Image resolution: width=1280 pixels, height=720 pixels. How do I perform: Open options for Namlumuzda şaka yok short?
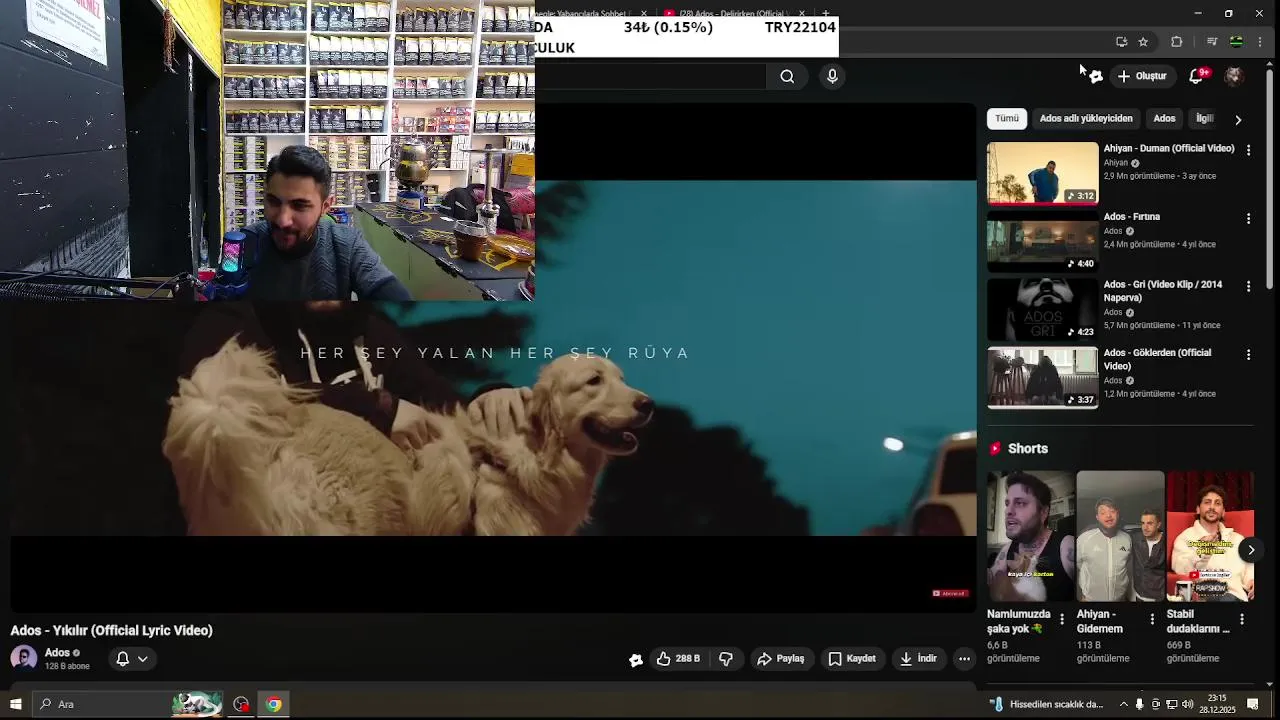1062,619
